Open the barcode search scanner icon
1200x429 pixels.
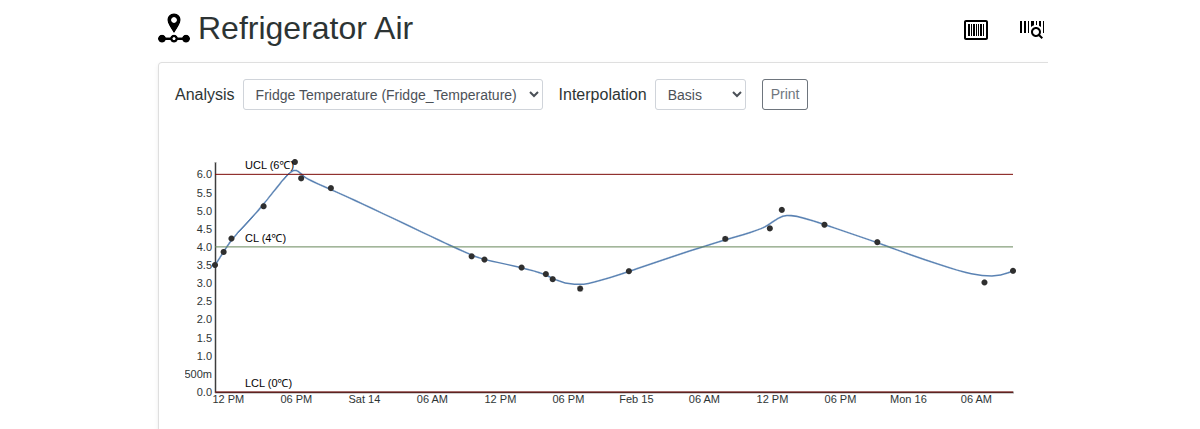(1031, 29)
